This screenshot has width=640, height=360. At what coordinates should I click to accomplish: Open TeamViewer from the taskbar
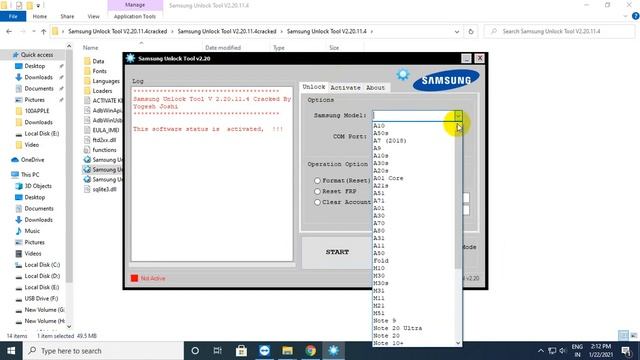(x=264, y=351)
